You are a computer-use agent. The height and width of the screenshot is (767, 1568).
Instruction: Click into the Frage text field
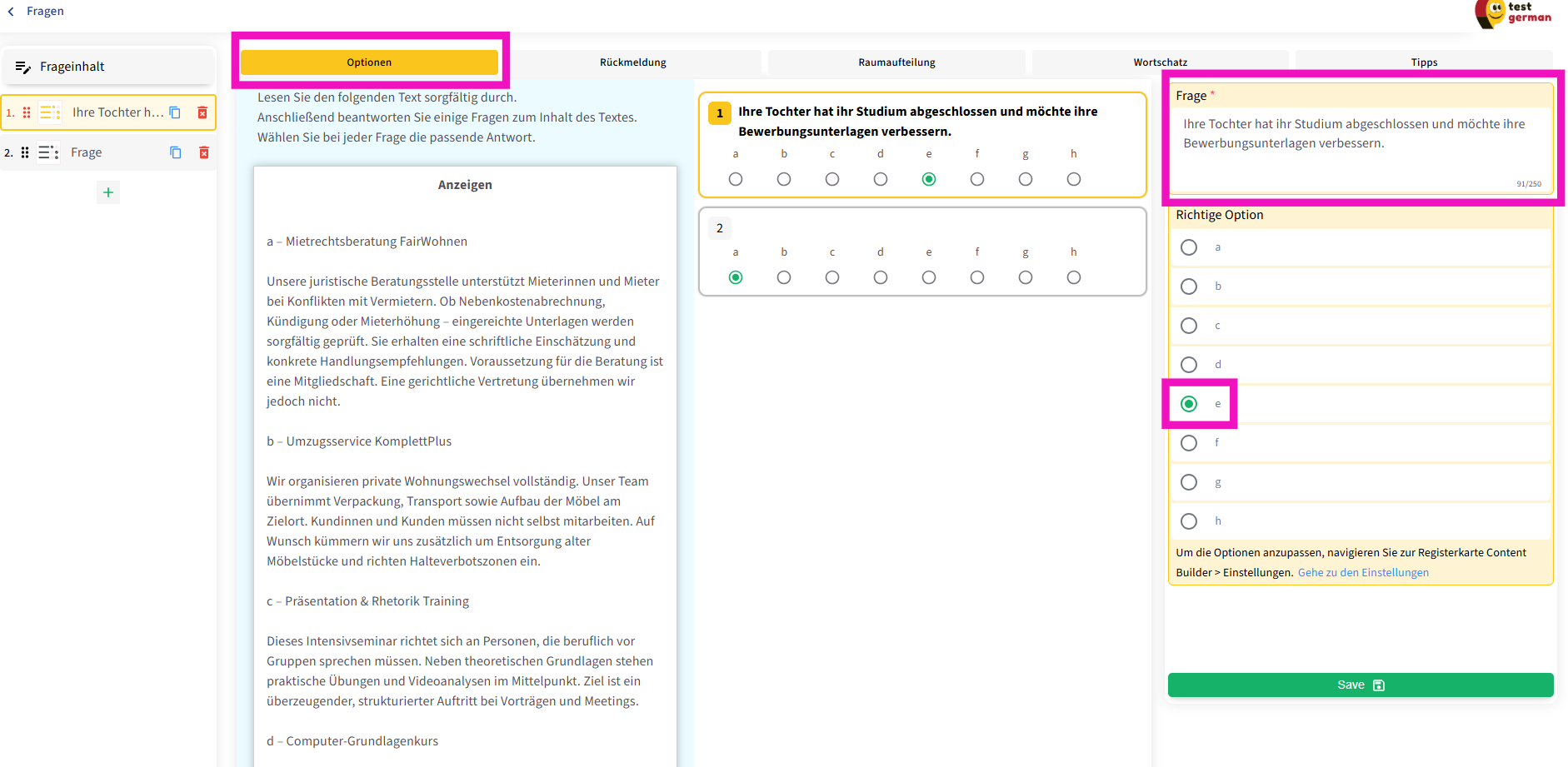[1360, 142]
